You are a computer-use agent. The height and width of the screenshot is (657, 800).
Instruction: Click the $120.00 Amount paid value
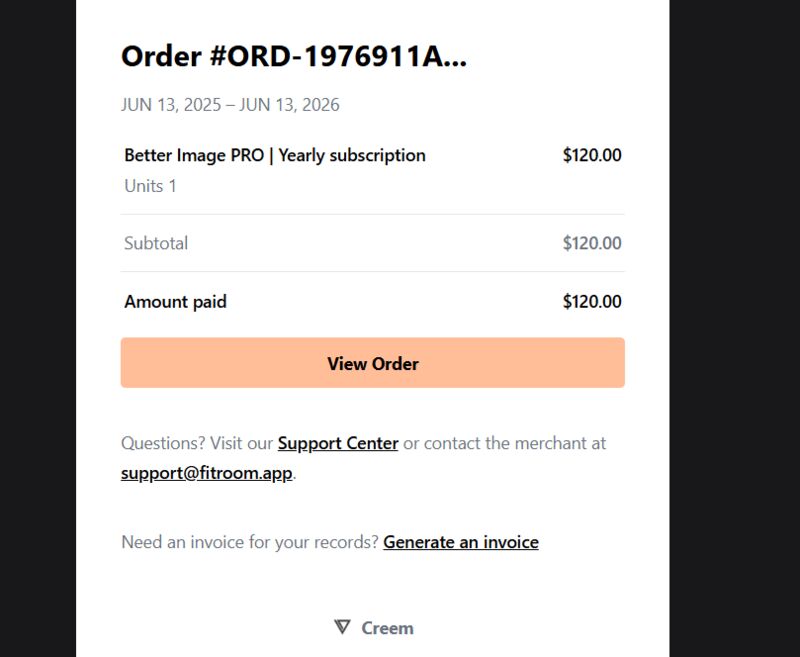[592, 301]
